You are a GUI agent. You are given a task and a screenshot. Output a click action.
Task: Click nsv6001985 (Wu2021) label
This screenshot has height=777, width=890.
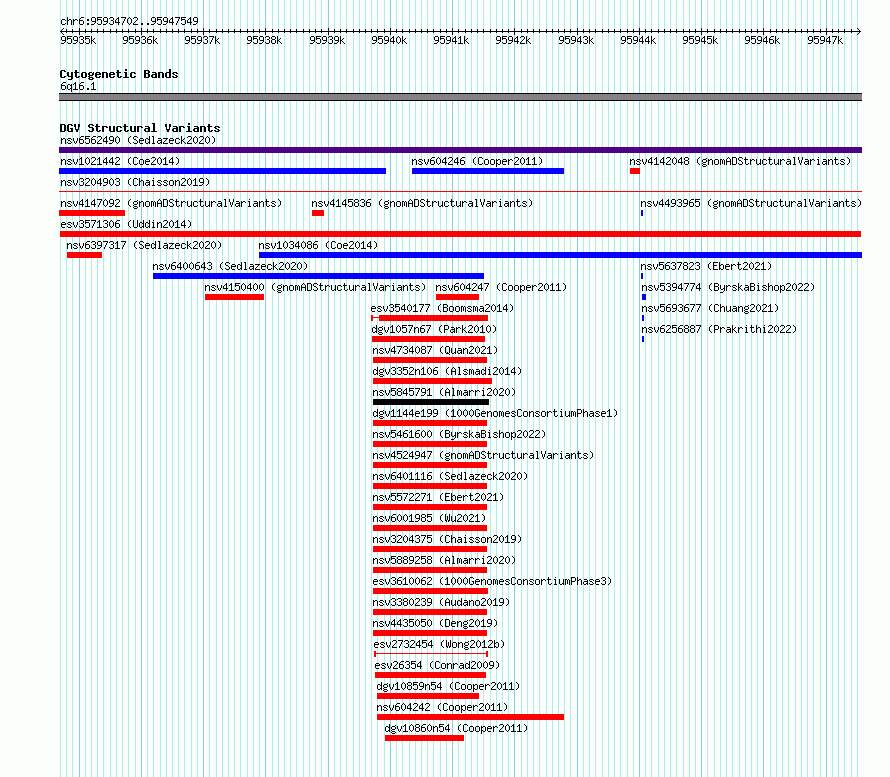click(x=429, y=518)
